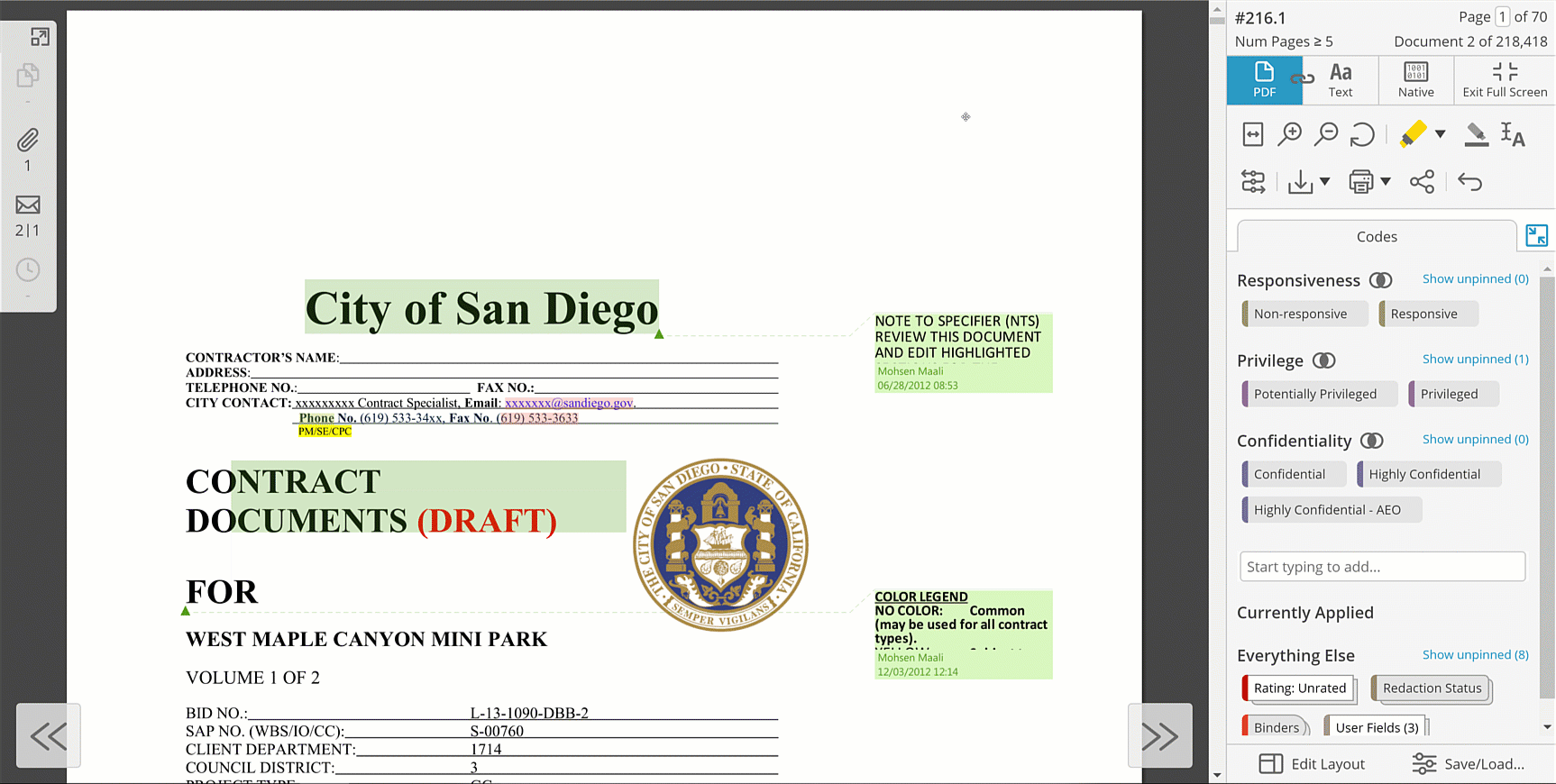The image size is (1556, 784).
Task: Apply the Privileged code
Action: coord(1454,394)
